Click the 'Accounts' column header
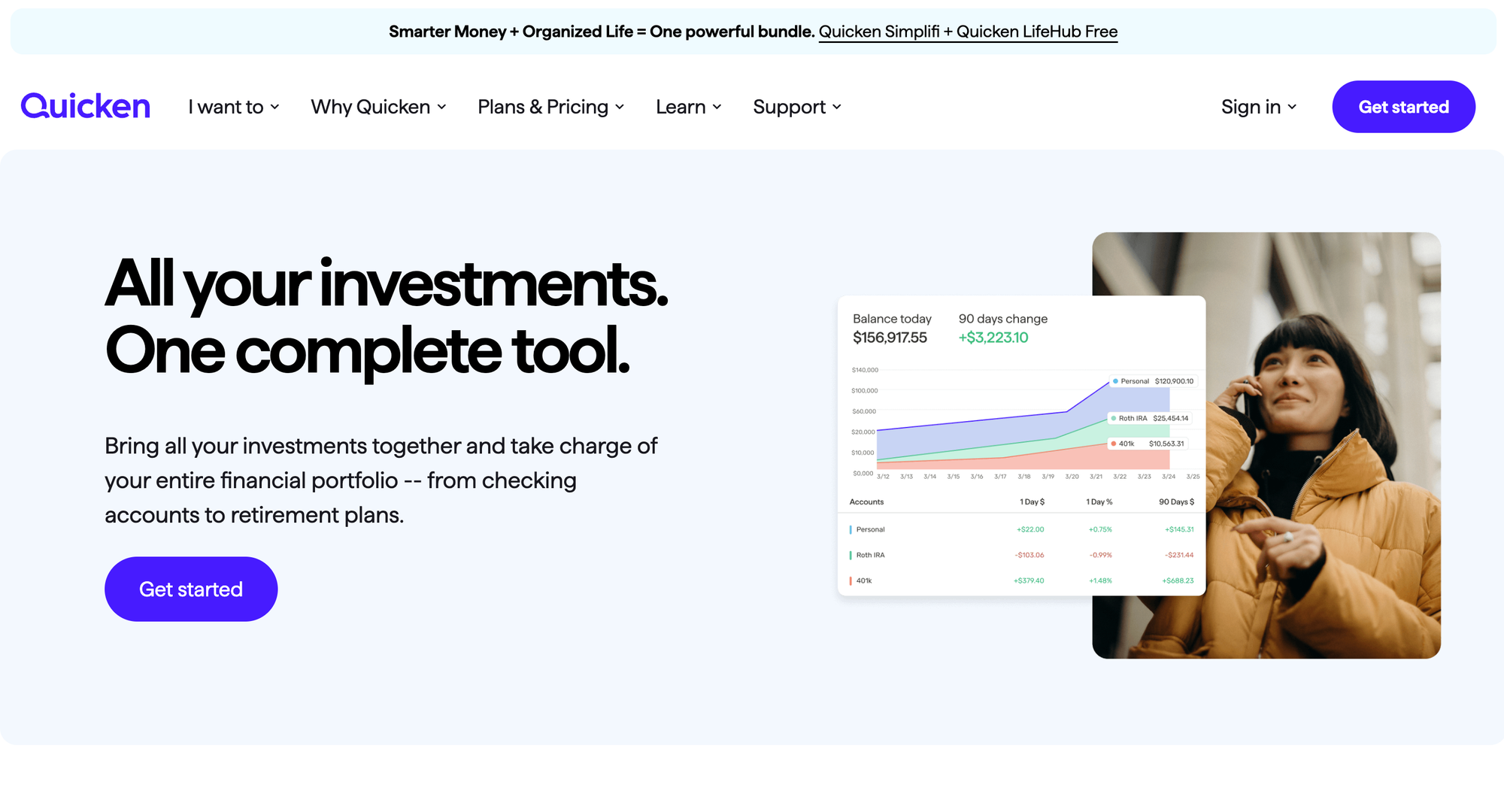1504x812 pixels. click(x=866, y=501)
